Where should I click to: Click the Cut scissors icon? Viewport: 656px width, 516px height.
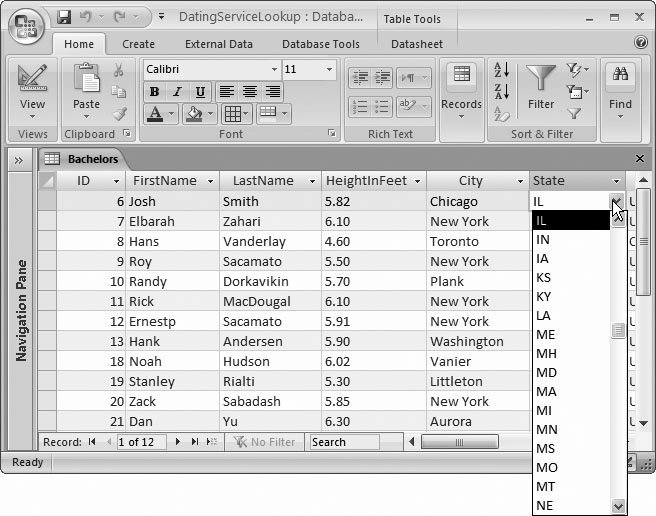click(119, 70)
